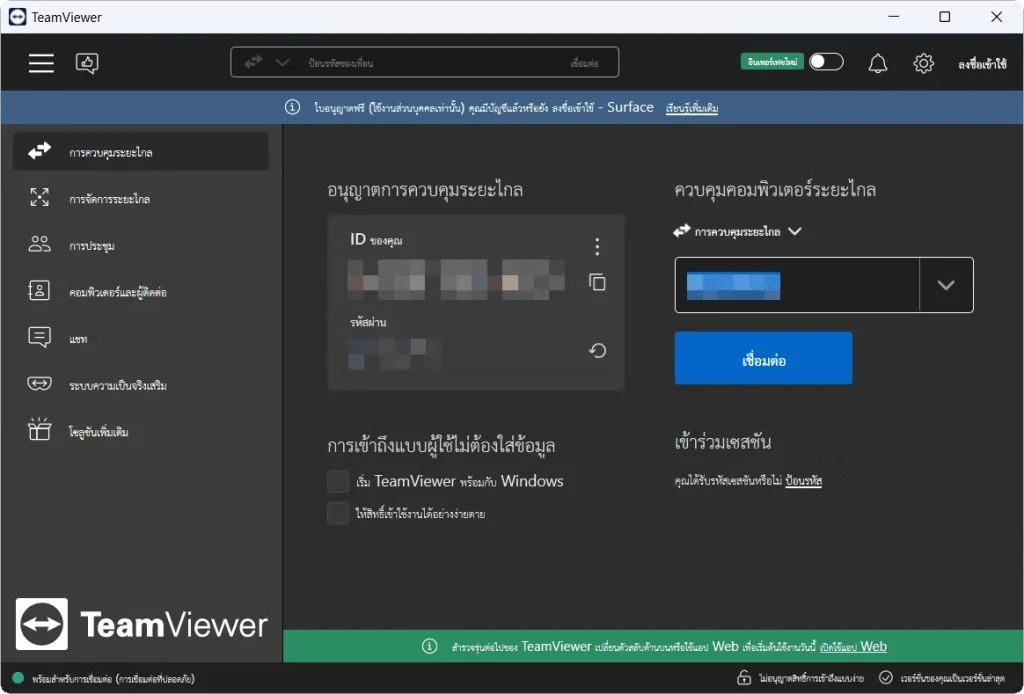The width and height of the screenshot is (1024, 694).
Task: Toggle the new interface switch
Action: [x=826, y=62]
